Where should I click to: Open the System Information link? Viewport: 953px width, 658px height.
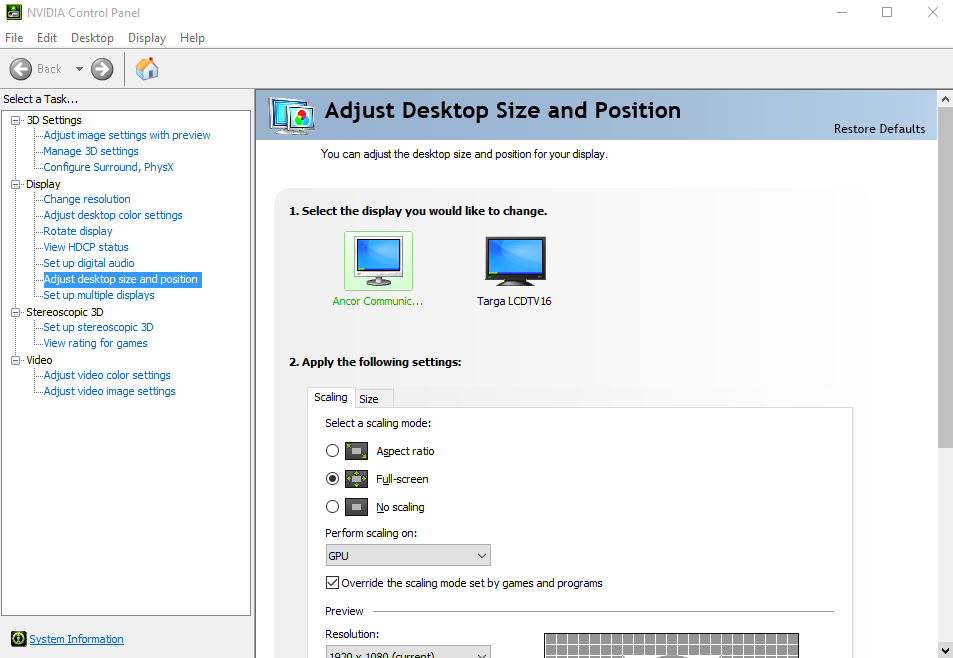click(x=77, y=639)
